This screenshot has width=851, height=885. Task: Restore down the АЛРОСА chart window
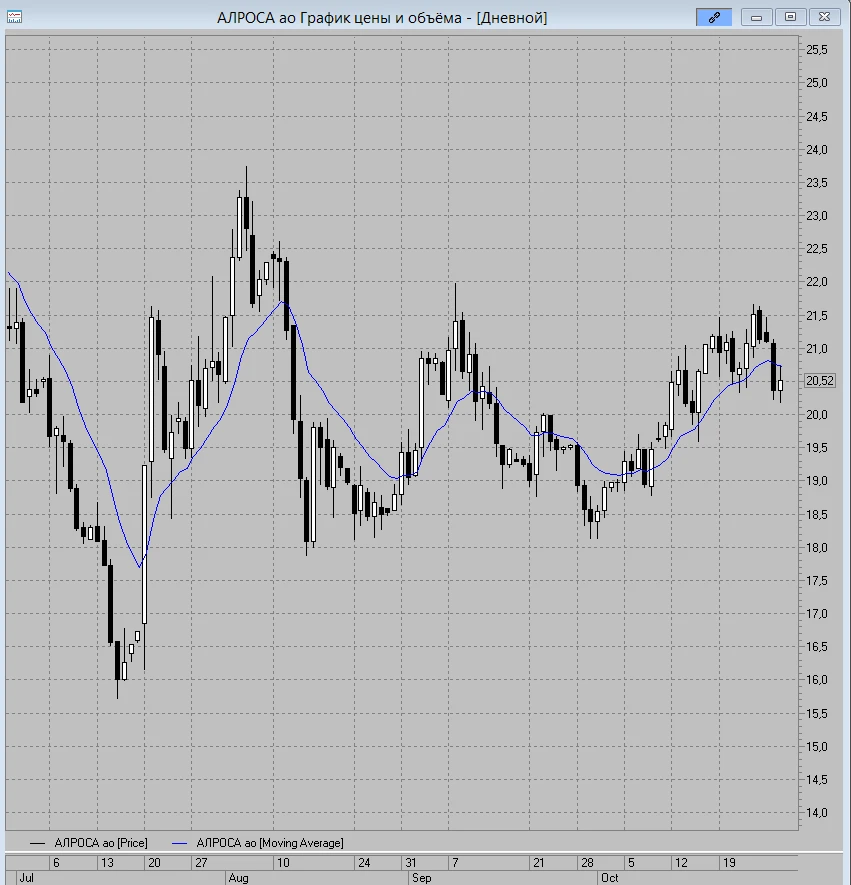click(790, 17)
